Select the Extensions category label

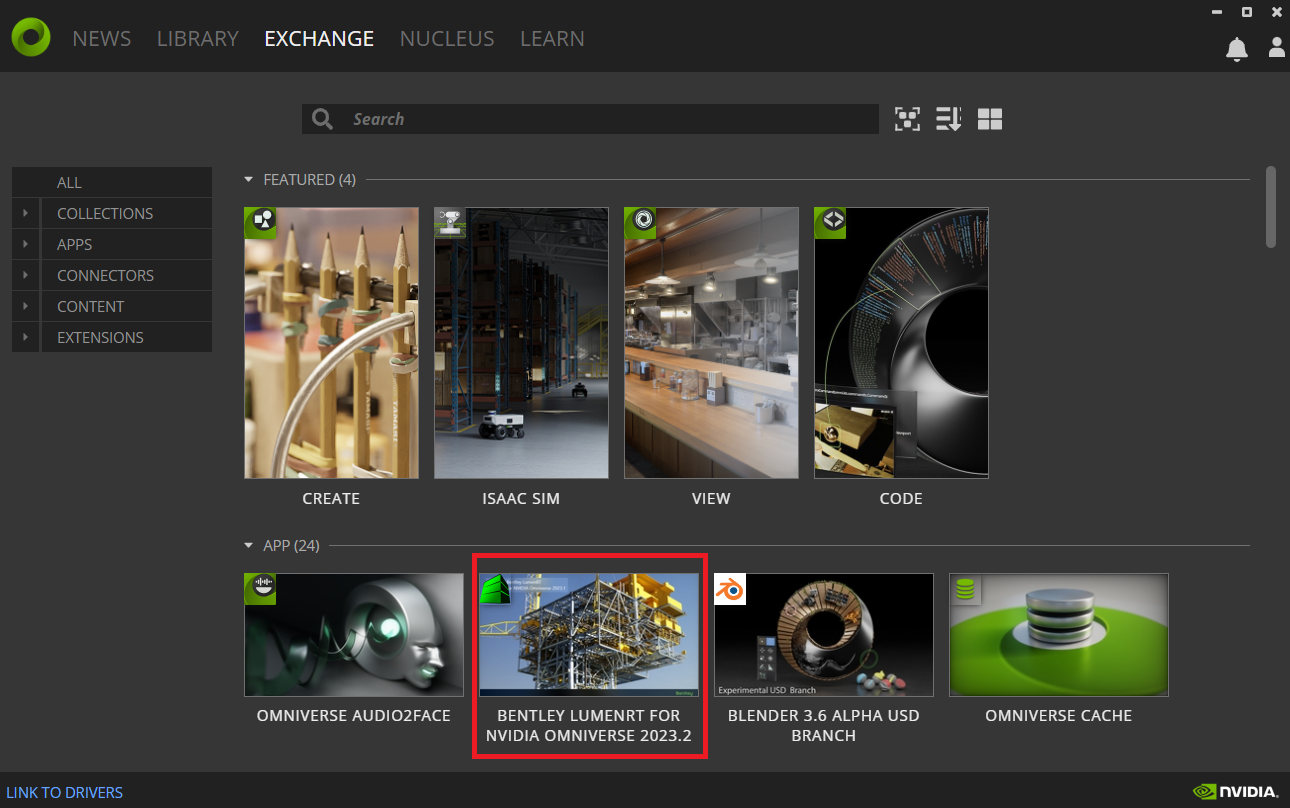pos(100,337)
